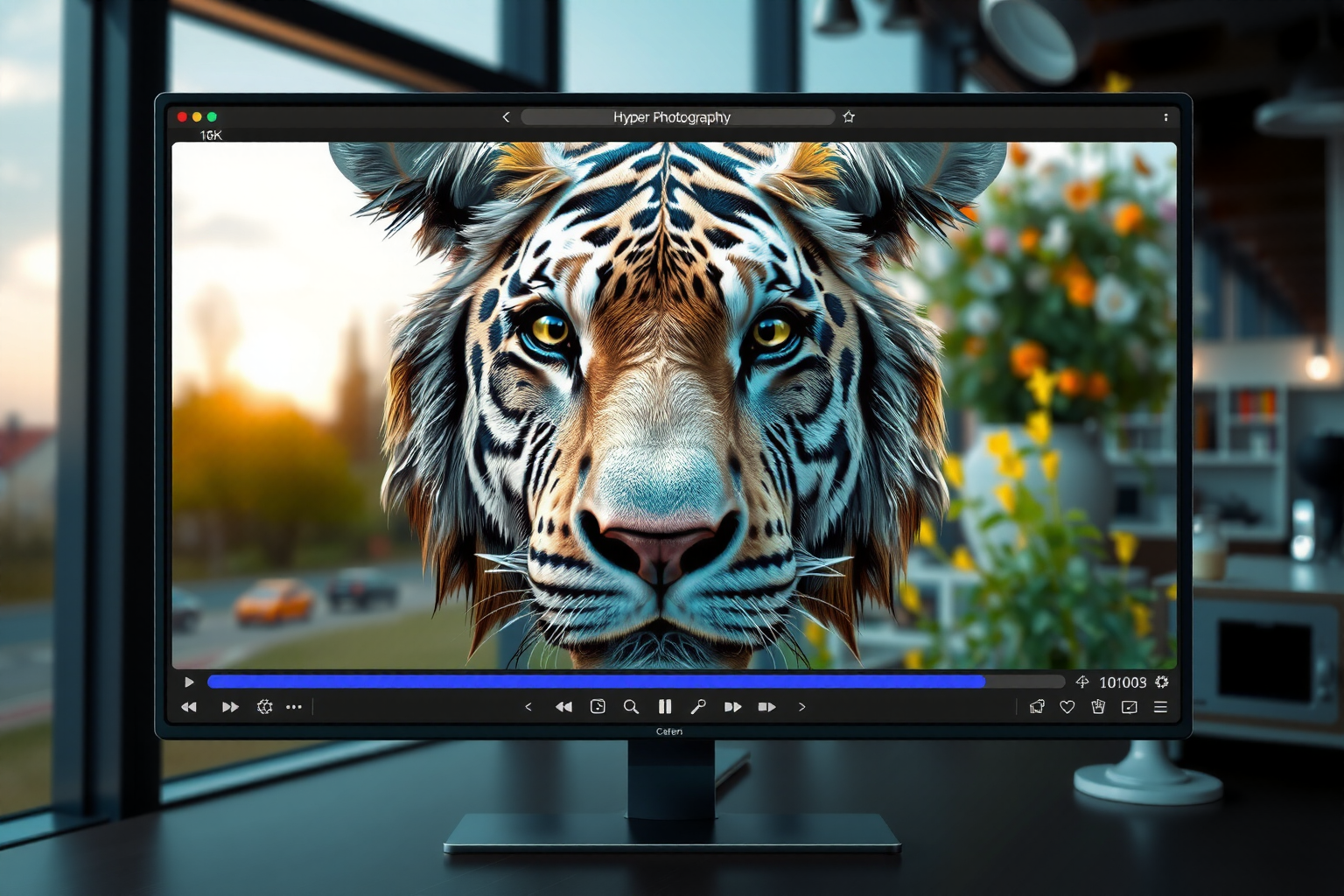Open the magnifying glass search tool
The height and width of the screenshot is (896, 1344).
tap(631, 707)
